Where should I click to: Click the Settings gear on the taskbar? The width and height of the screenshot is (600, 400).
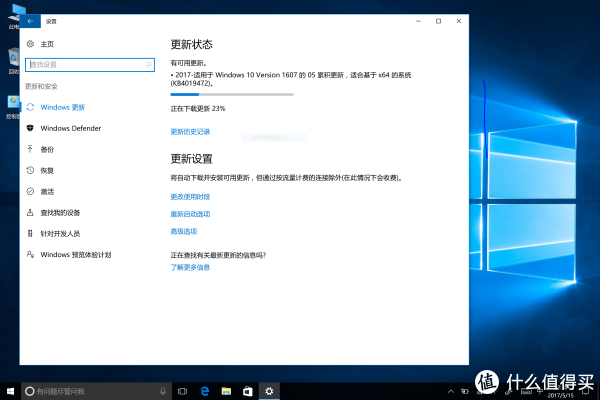(x=269, y=391)
